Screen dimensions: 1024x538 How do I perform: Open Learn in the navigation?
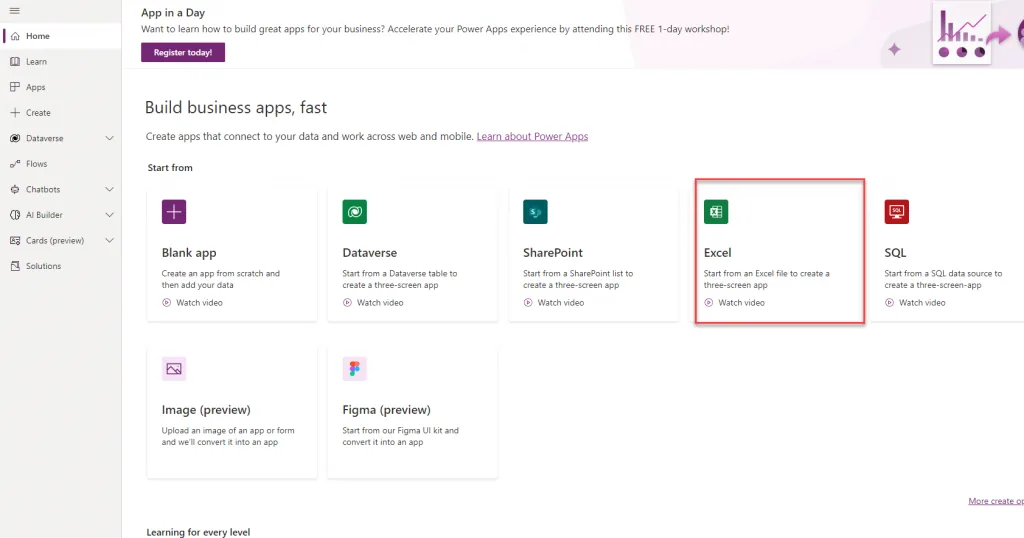click(x=61, y=61)
